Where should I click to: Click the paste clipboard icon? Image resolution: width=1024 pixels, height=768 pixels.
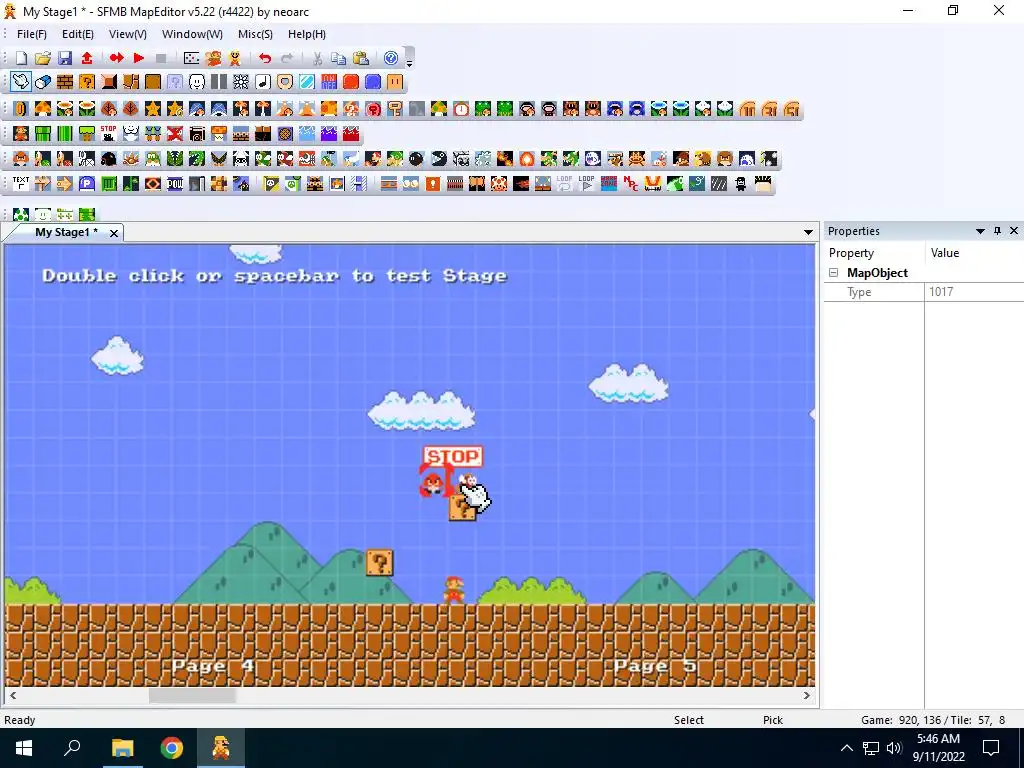point(360,58)
